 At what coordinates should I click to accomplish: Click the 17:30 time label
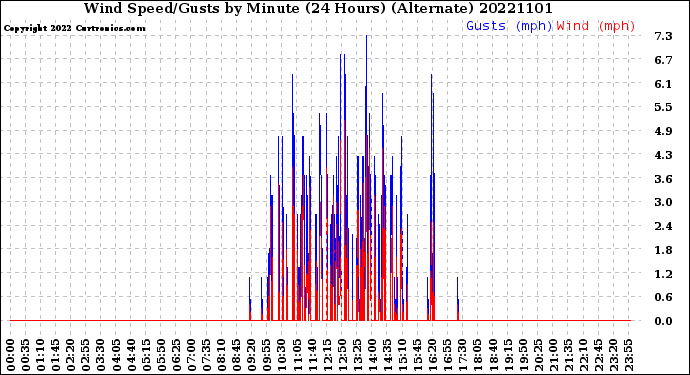tap(463, 355)
